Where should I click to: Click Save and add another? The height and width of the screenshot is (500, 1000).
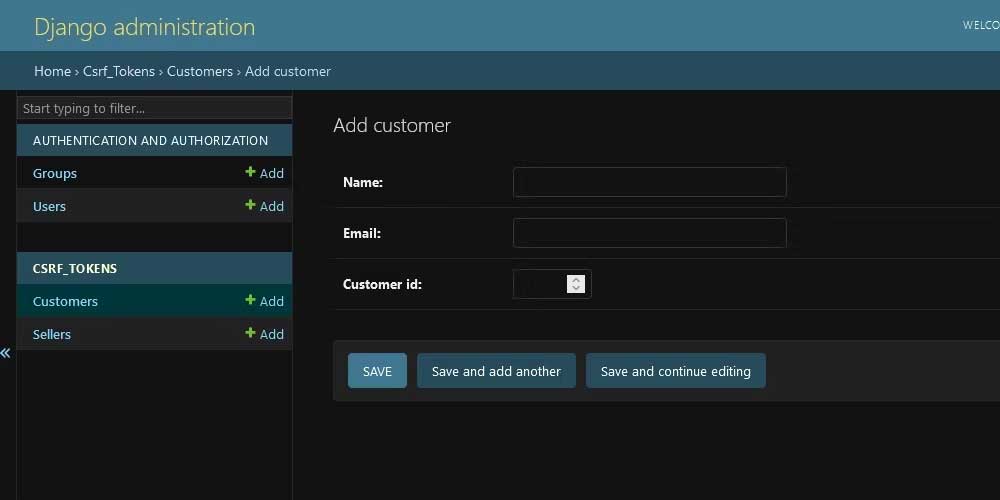point(496,371)
